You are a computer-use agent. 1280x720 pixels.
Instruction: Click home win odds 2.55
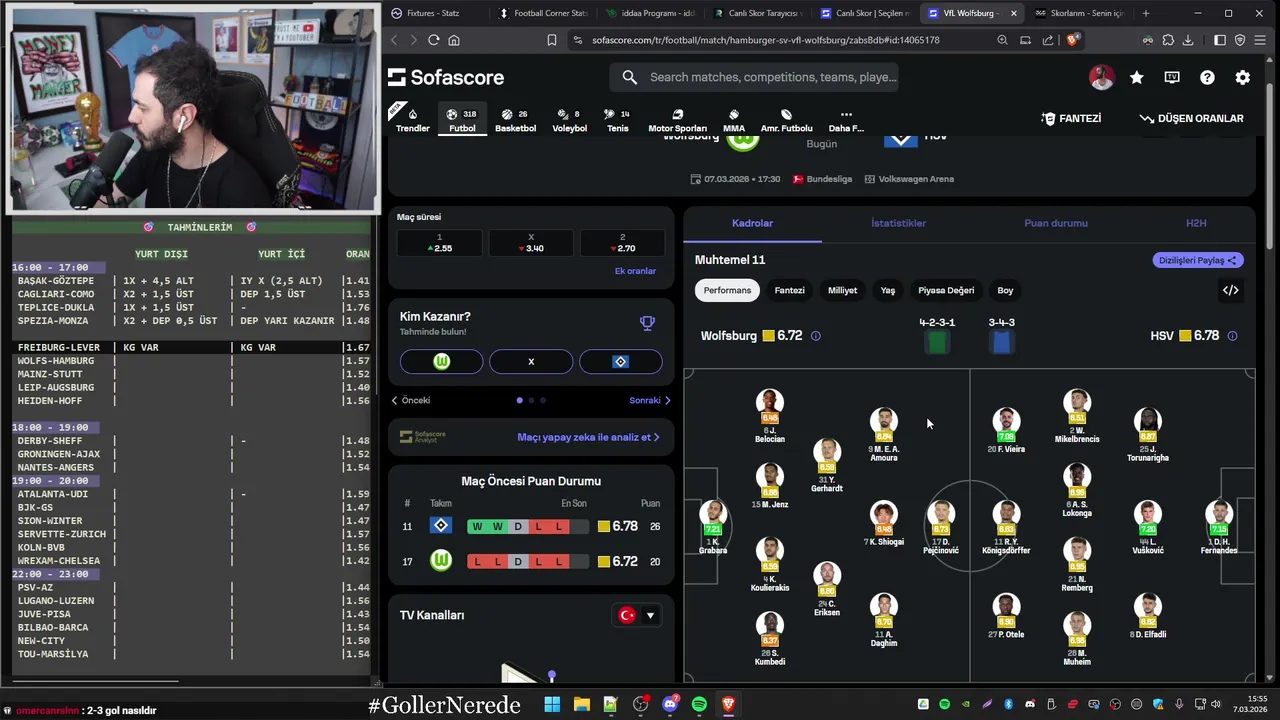(x=439, y=243)
